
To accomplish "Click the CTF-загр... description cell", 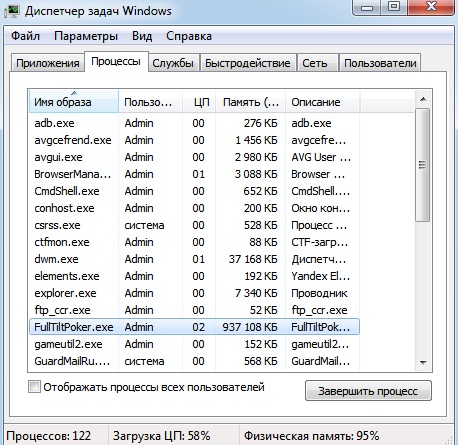I will pos(319,242).
